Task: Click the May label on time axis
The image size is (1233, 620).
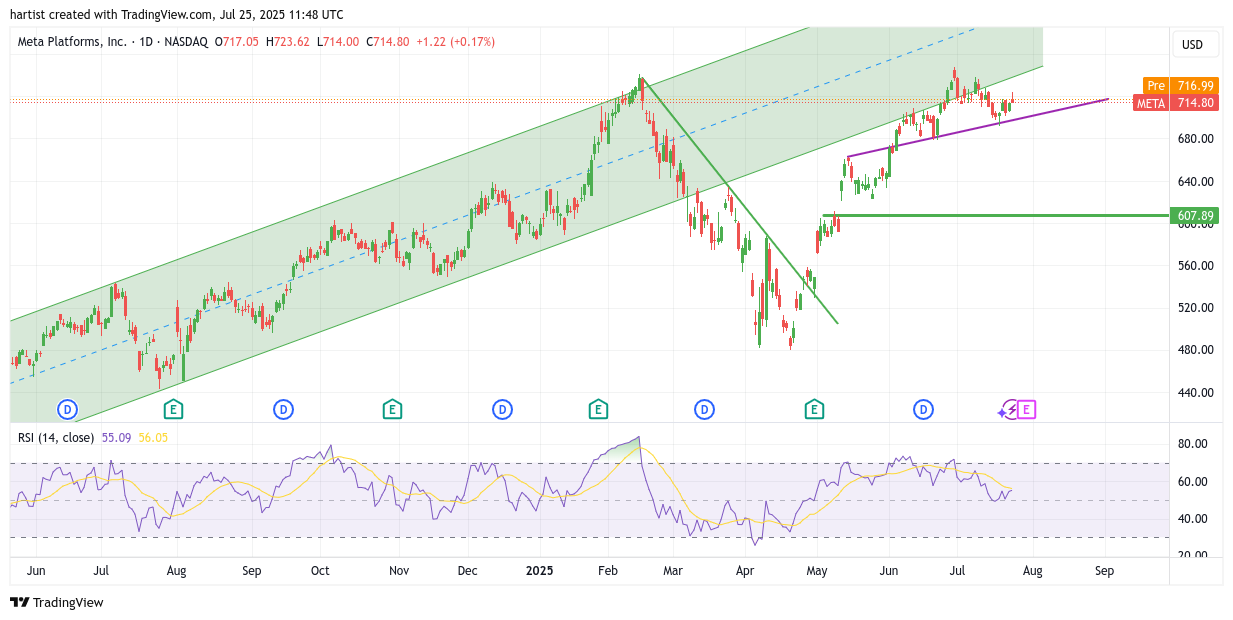Action: pos(817,571)
